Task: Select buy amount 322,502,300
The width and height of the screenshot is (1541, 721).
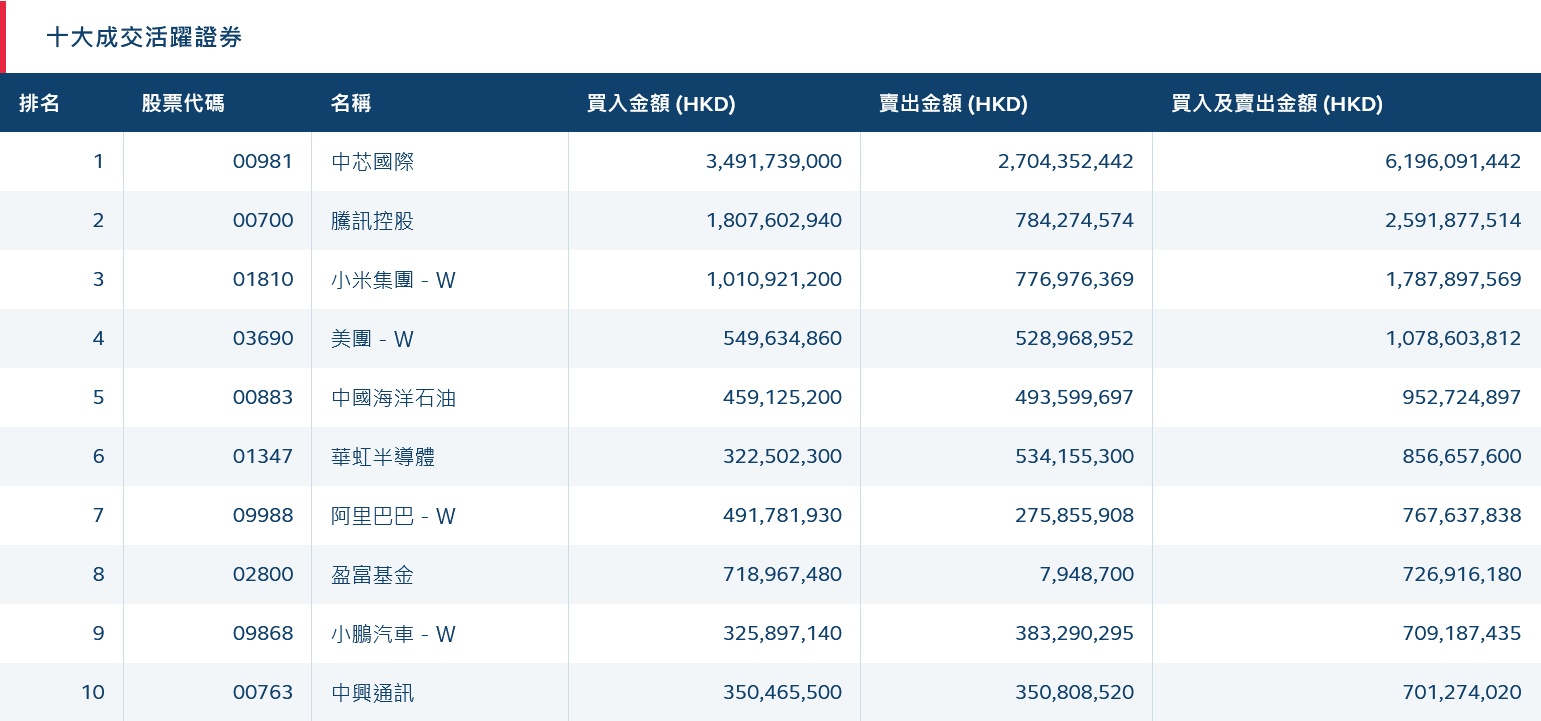Action: click(x=782, y=456)
